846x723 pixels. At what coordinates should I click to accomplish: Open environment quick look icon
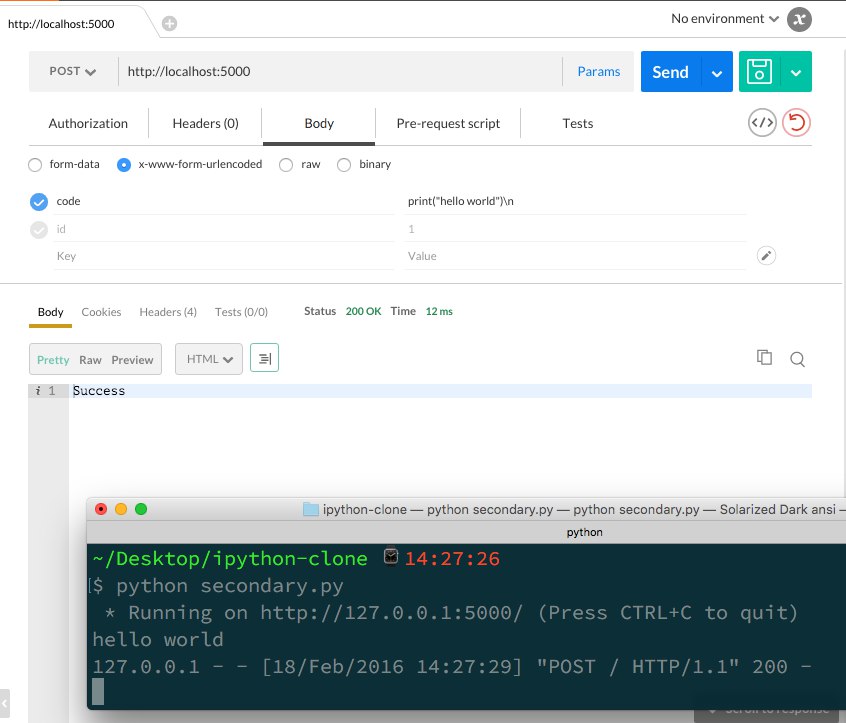click(x=799, y=19)
